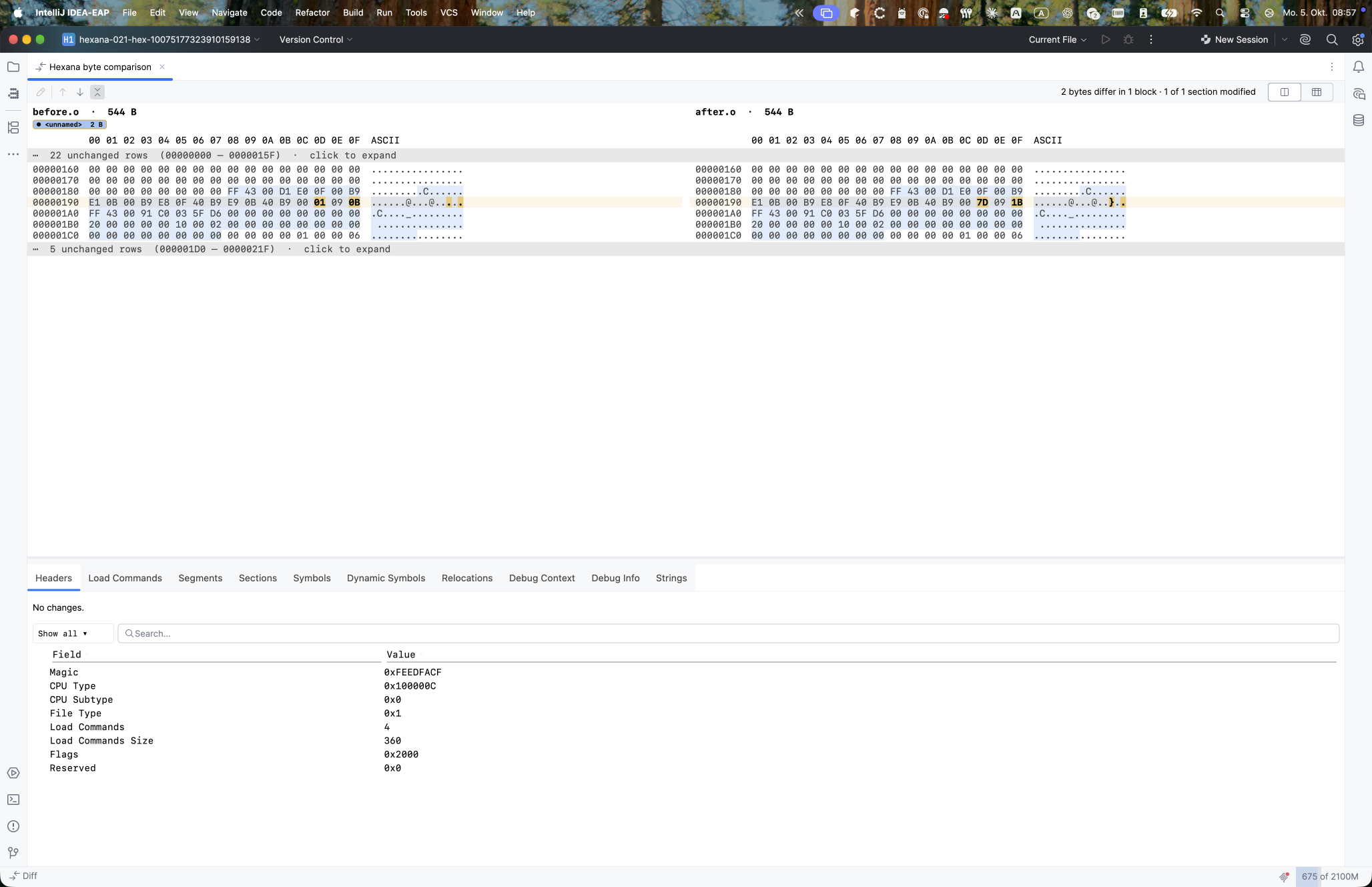Close the Hexana byte comparison tab
This screenshot has width=1372, height=887.
click(162, 67)
